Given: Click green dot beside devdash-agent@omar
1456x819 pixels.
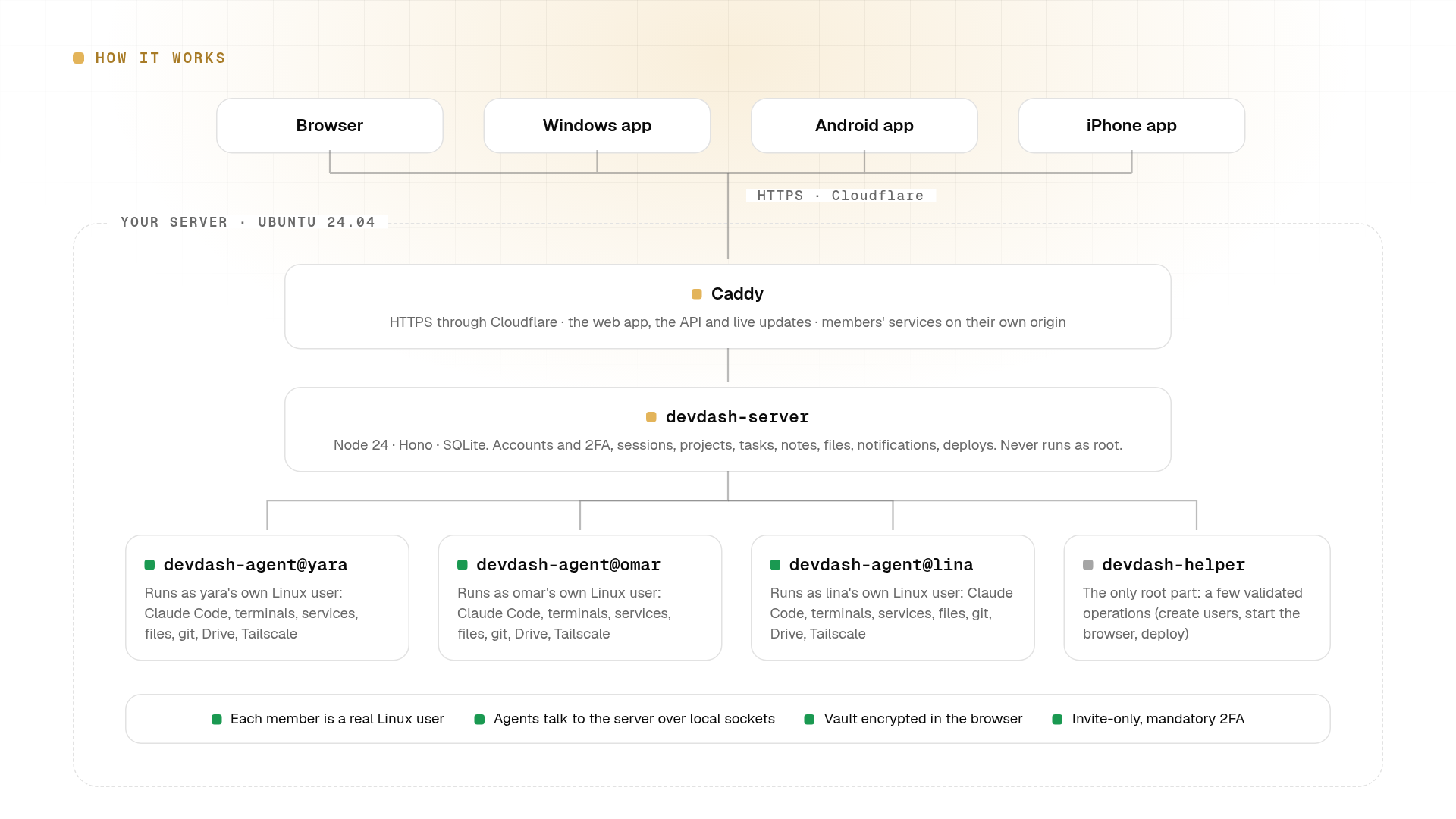Looking at the screenshot, I should tap(463, 565).
